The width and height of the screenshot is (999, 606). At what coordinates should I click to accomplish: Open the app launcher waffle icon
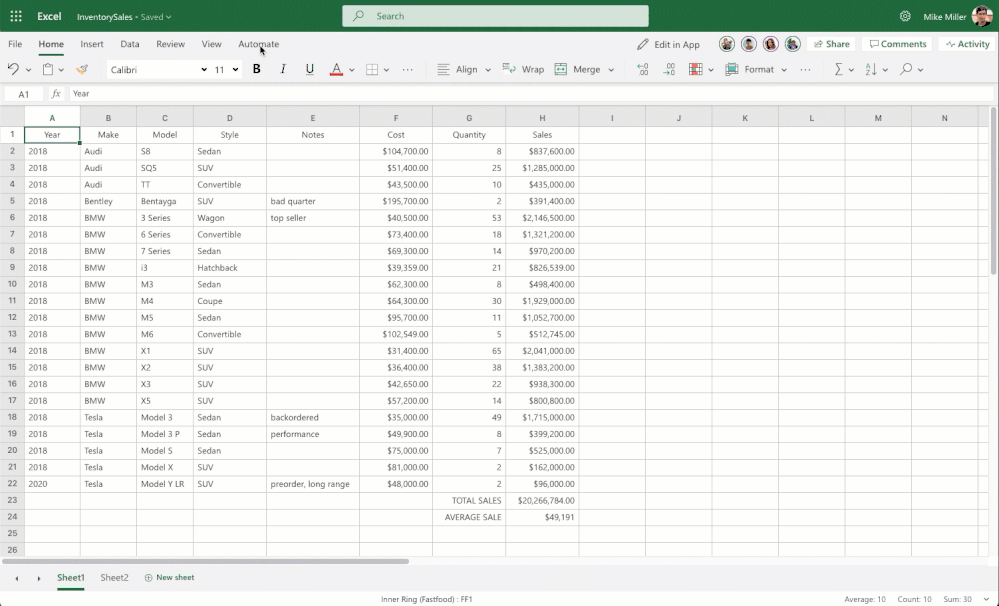[x=16, y=16]
